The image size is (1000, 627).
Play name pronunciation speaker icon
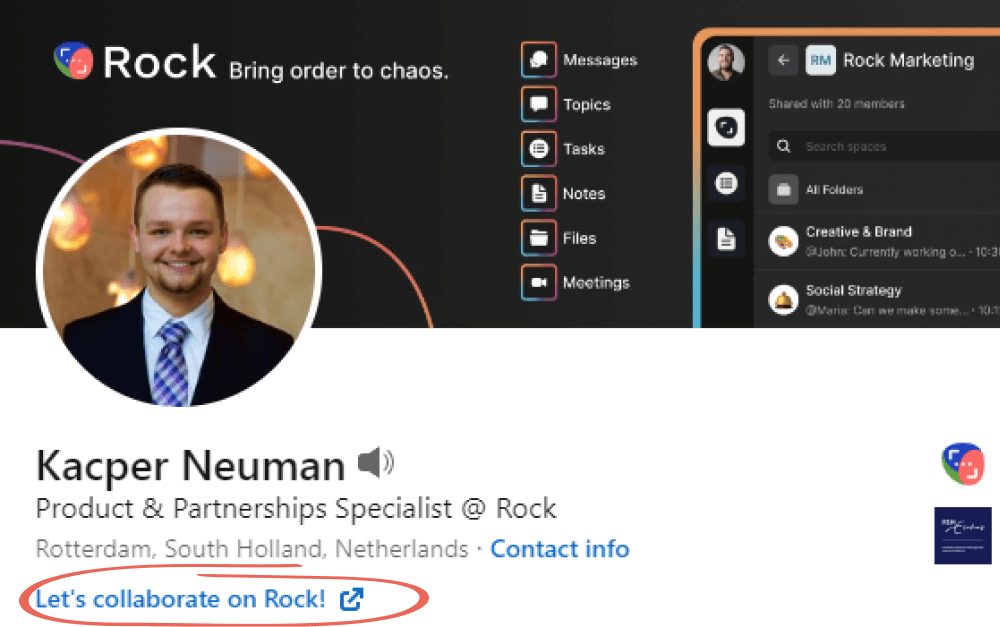[x=376, y=462]
